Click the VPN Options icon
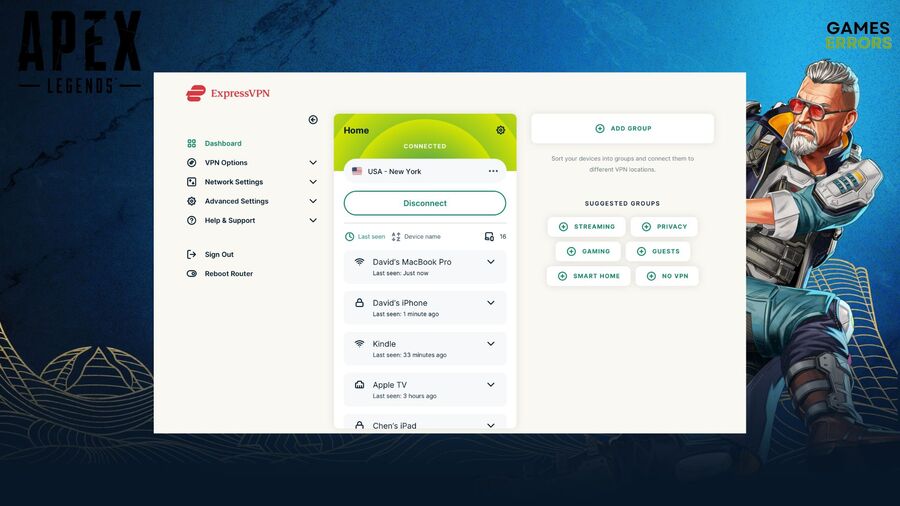Screen dimensions: 900x506 tap(192, 162)
